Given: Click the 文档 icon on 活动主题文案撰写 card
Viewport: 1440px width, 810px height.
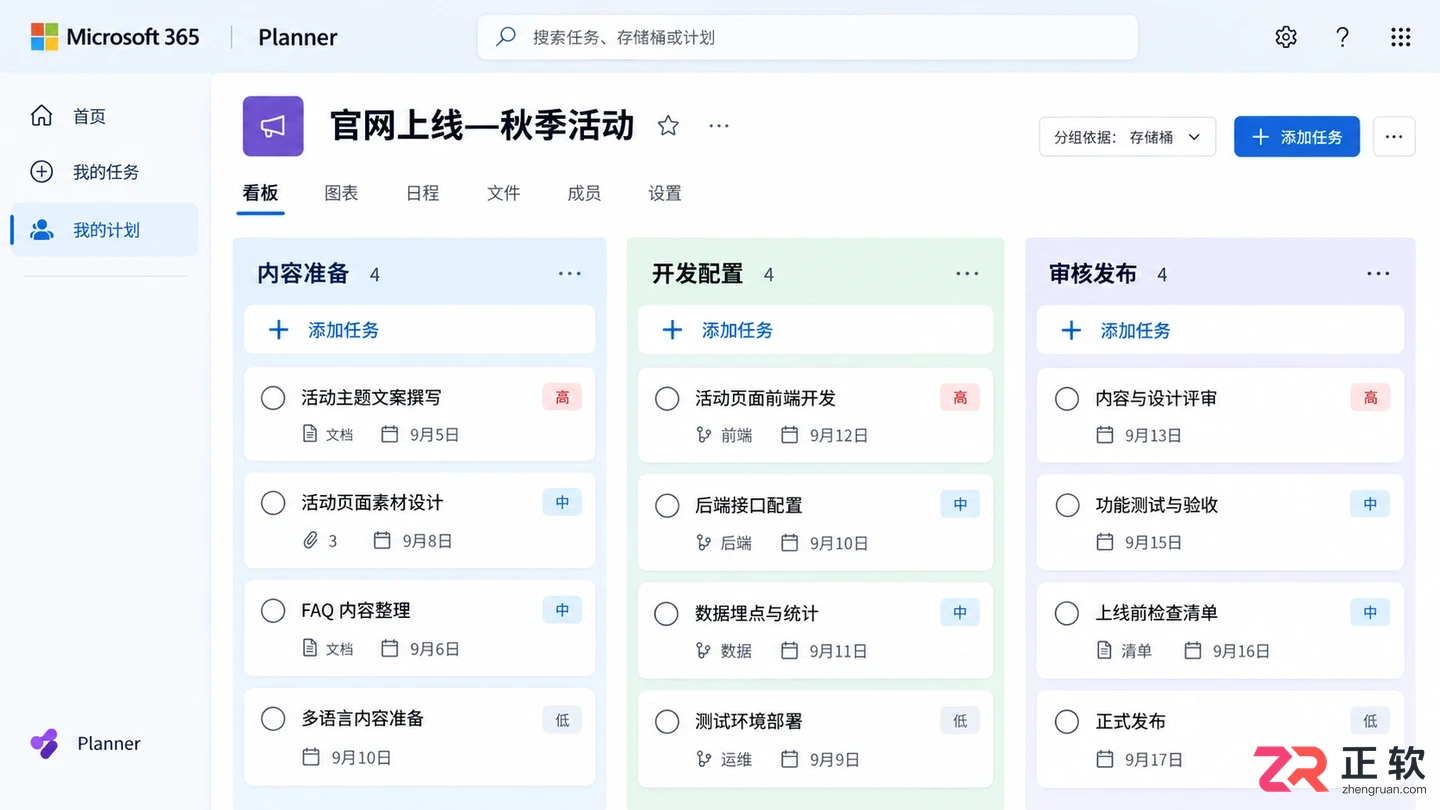Looking at the screenshot, I should (x=310, y=434).
